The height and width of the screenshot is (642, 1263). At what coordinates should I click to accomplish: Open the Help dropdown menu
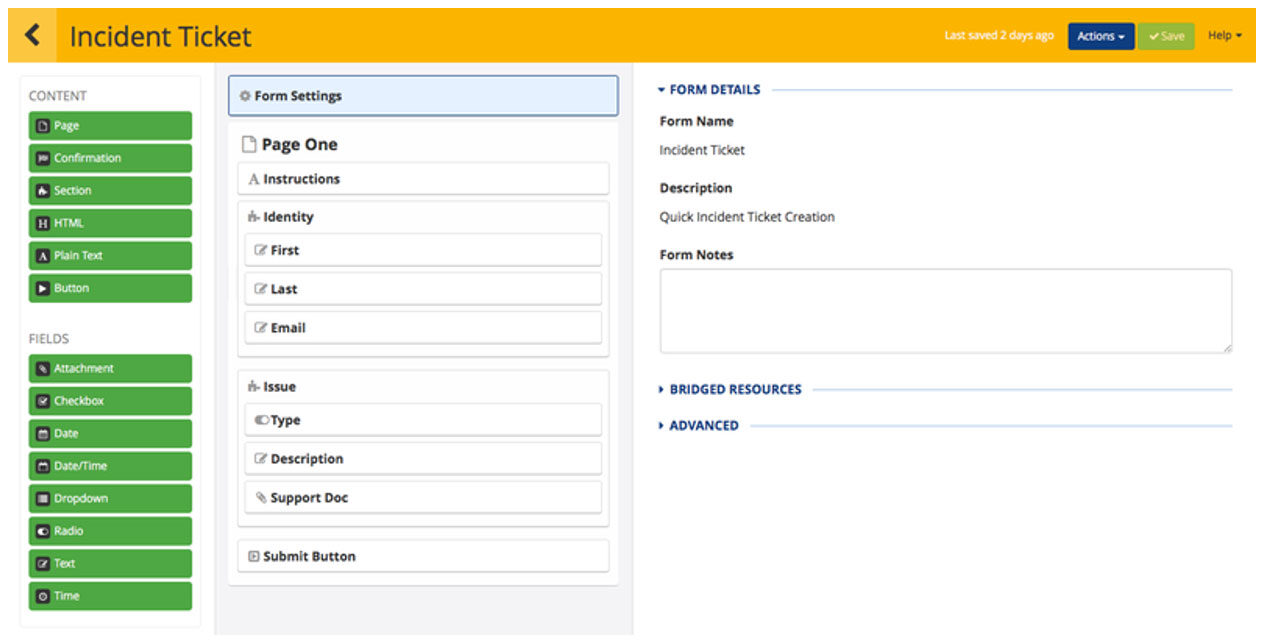(x=1224, y=36)
